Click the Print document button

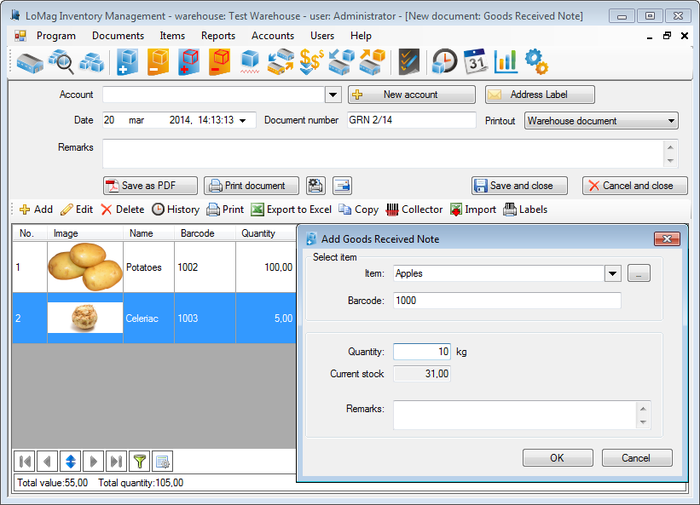tap(251, 185)
